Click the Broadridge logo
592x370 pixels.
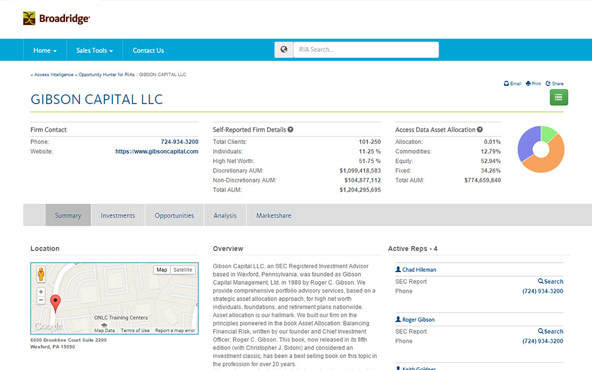(56, 18)
